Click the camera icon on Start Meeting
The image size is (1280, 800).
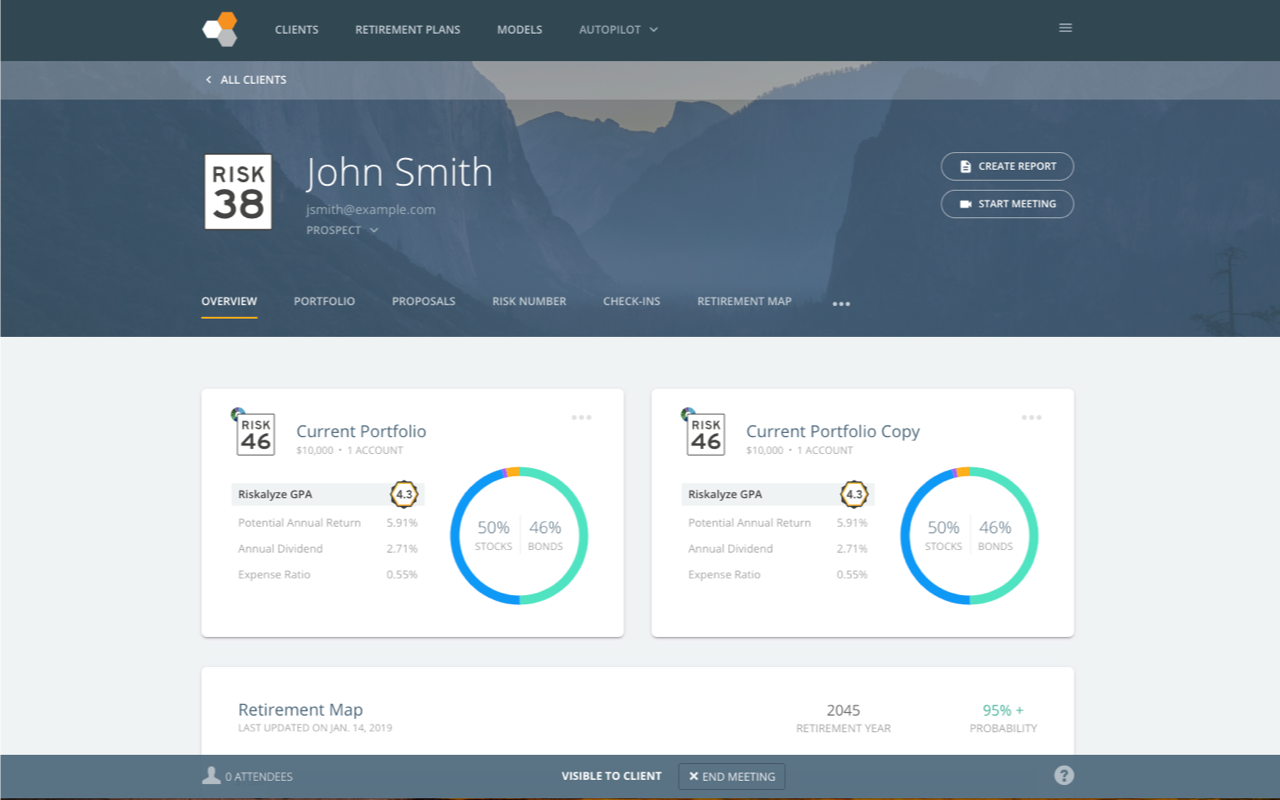tap(963, 203)
